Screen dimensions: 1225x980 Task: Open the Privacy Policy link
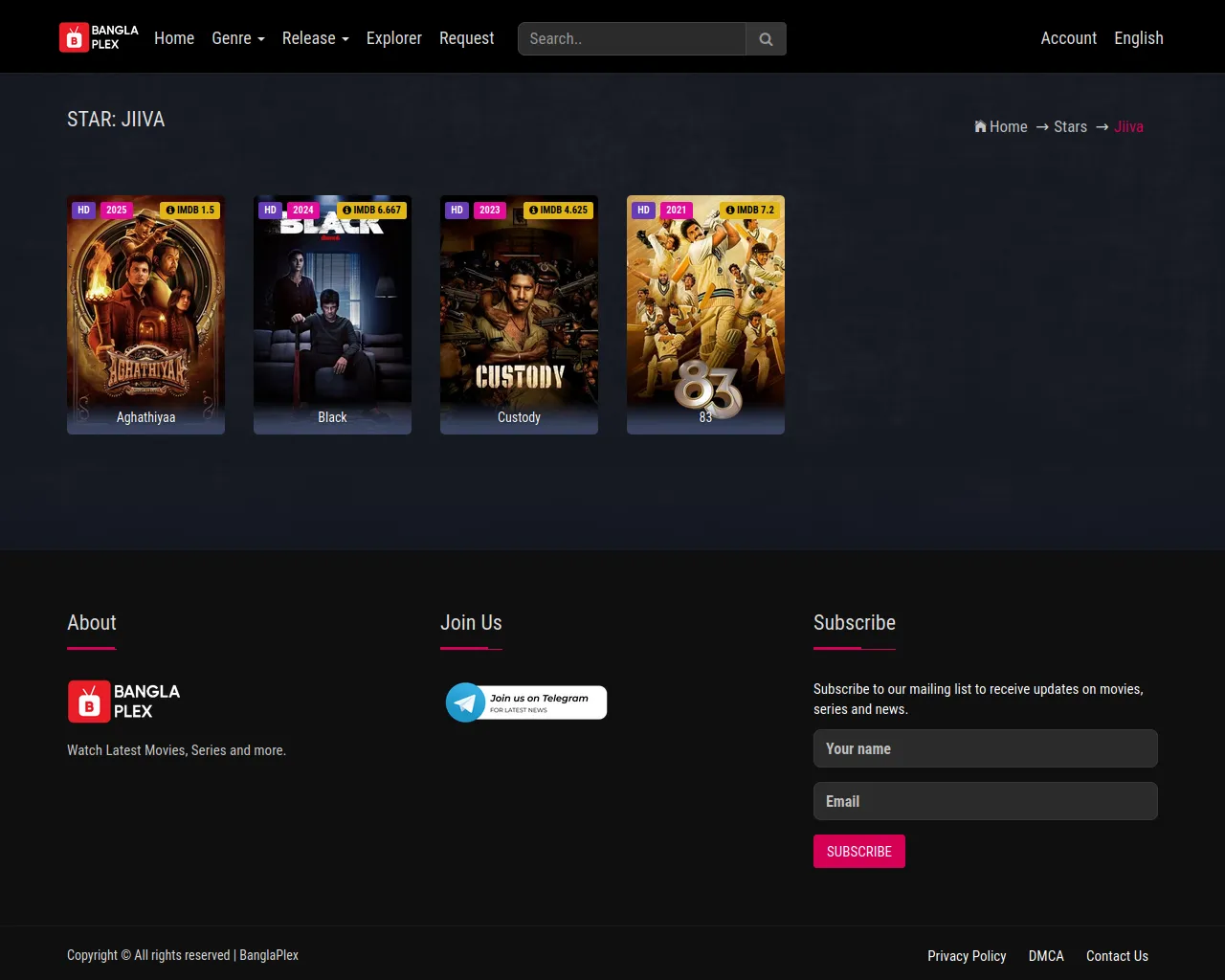point(967,955)
